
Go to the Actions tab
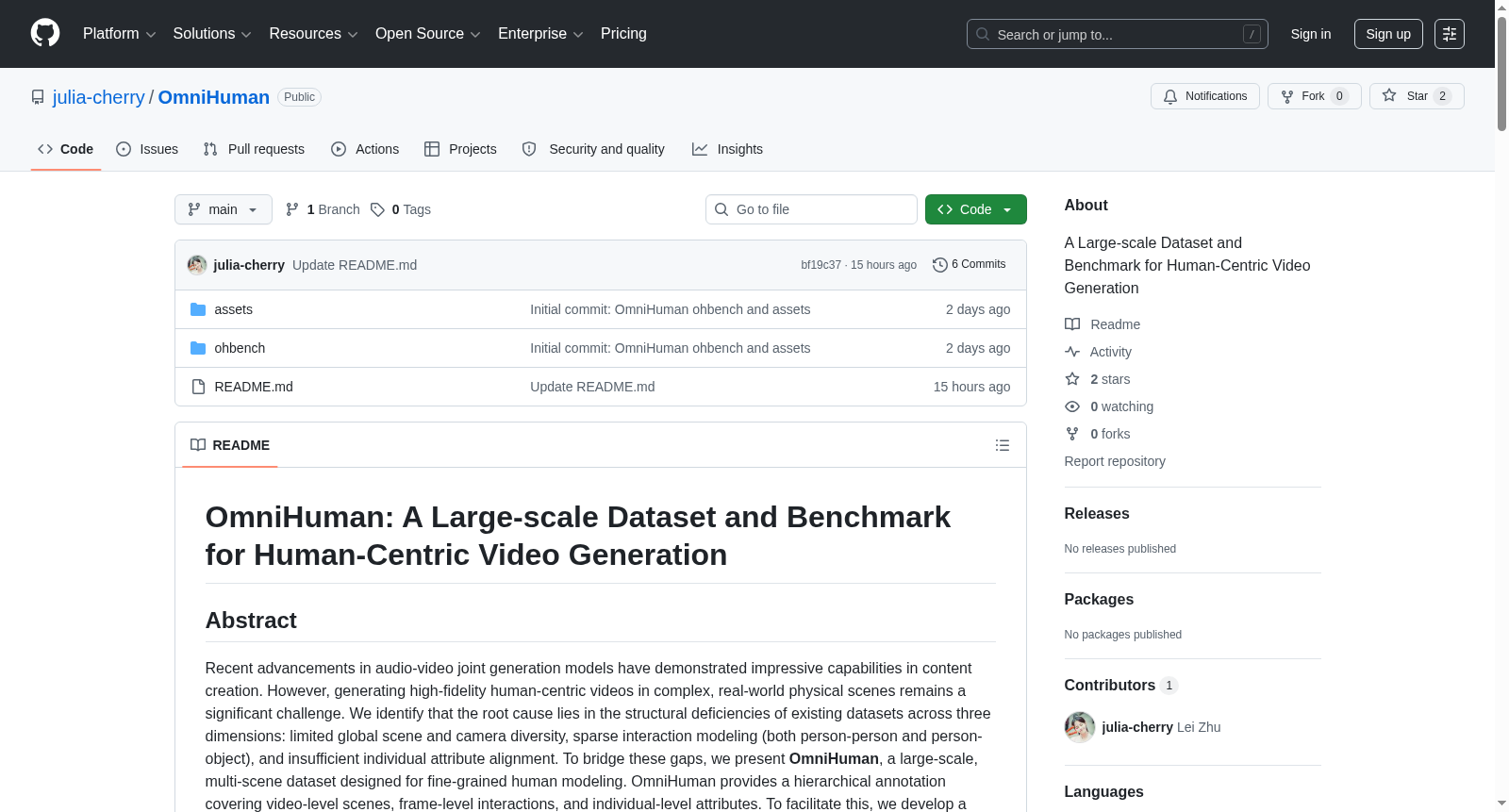coord(365,149)
